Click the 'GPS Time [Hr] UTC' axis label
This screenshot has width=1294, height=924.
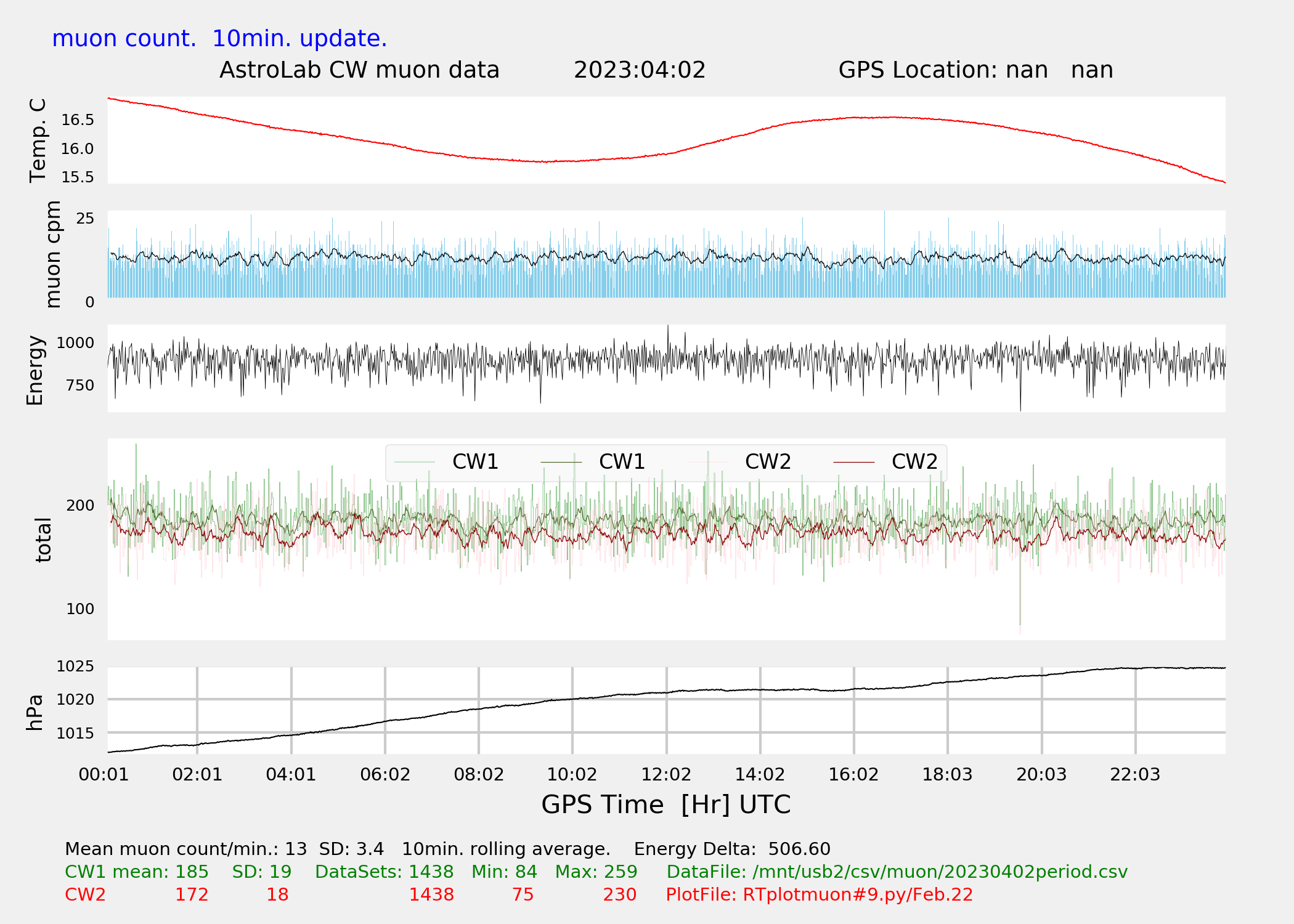665,804
